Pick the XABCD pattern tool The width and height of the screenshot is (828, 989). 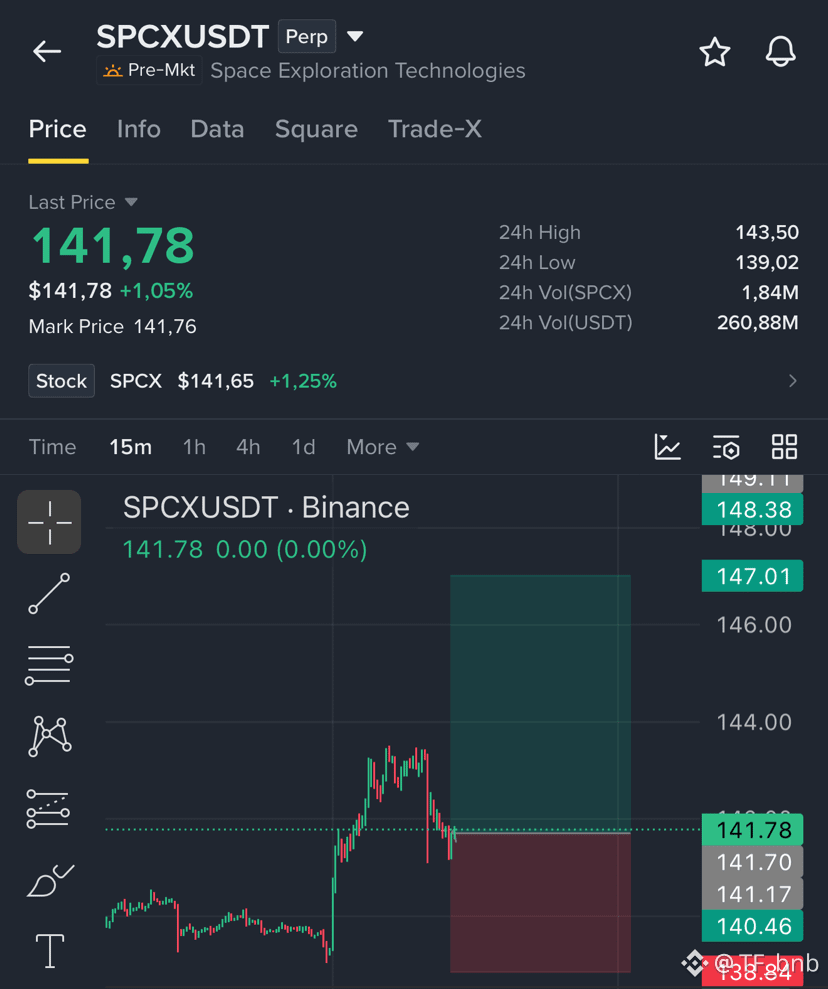click(50, 736)
